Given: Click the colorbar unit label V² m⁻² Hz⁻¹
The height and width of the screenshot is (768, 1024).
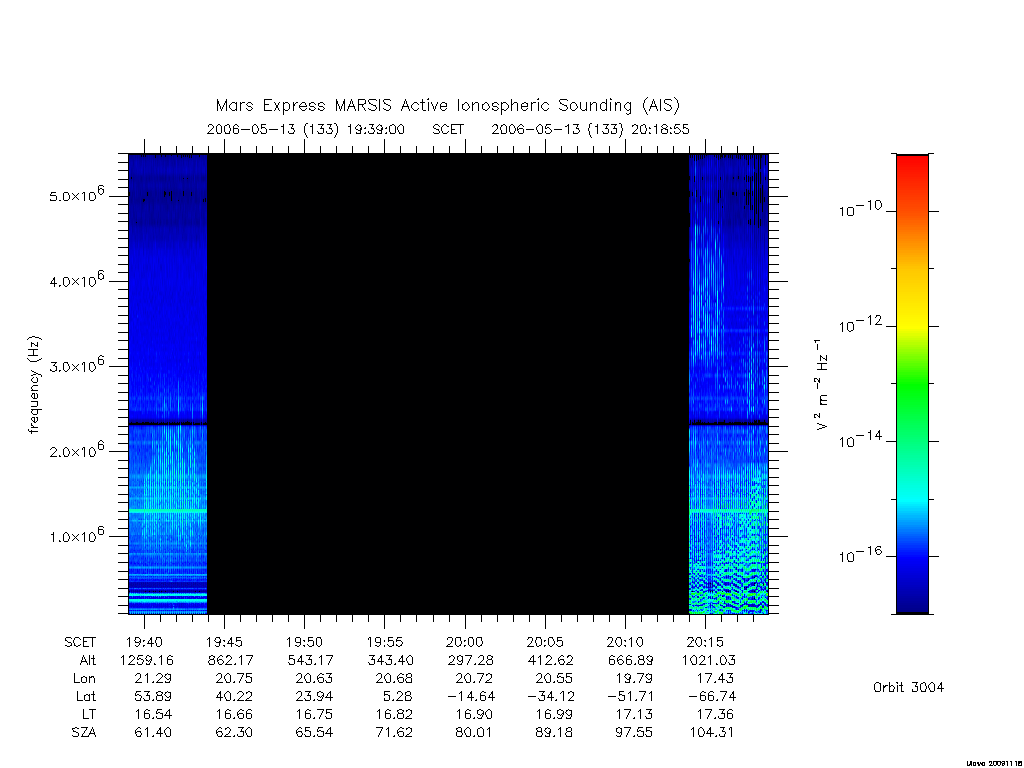Looking at the screenshot, I should pyautogui.click(x=822, y=385).
